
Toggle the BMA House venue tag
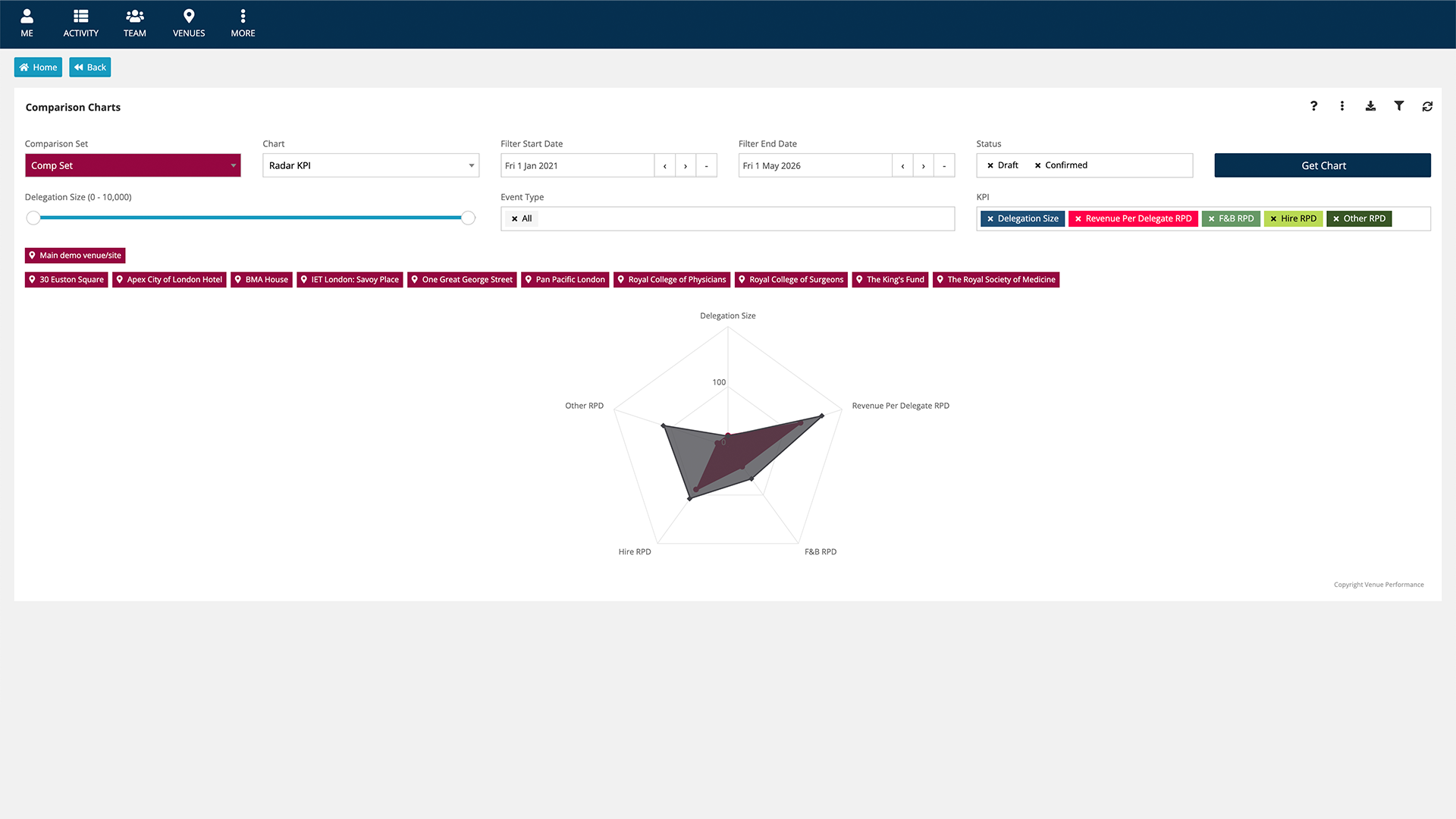pyautogui.click(x=261, y=280)
